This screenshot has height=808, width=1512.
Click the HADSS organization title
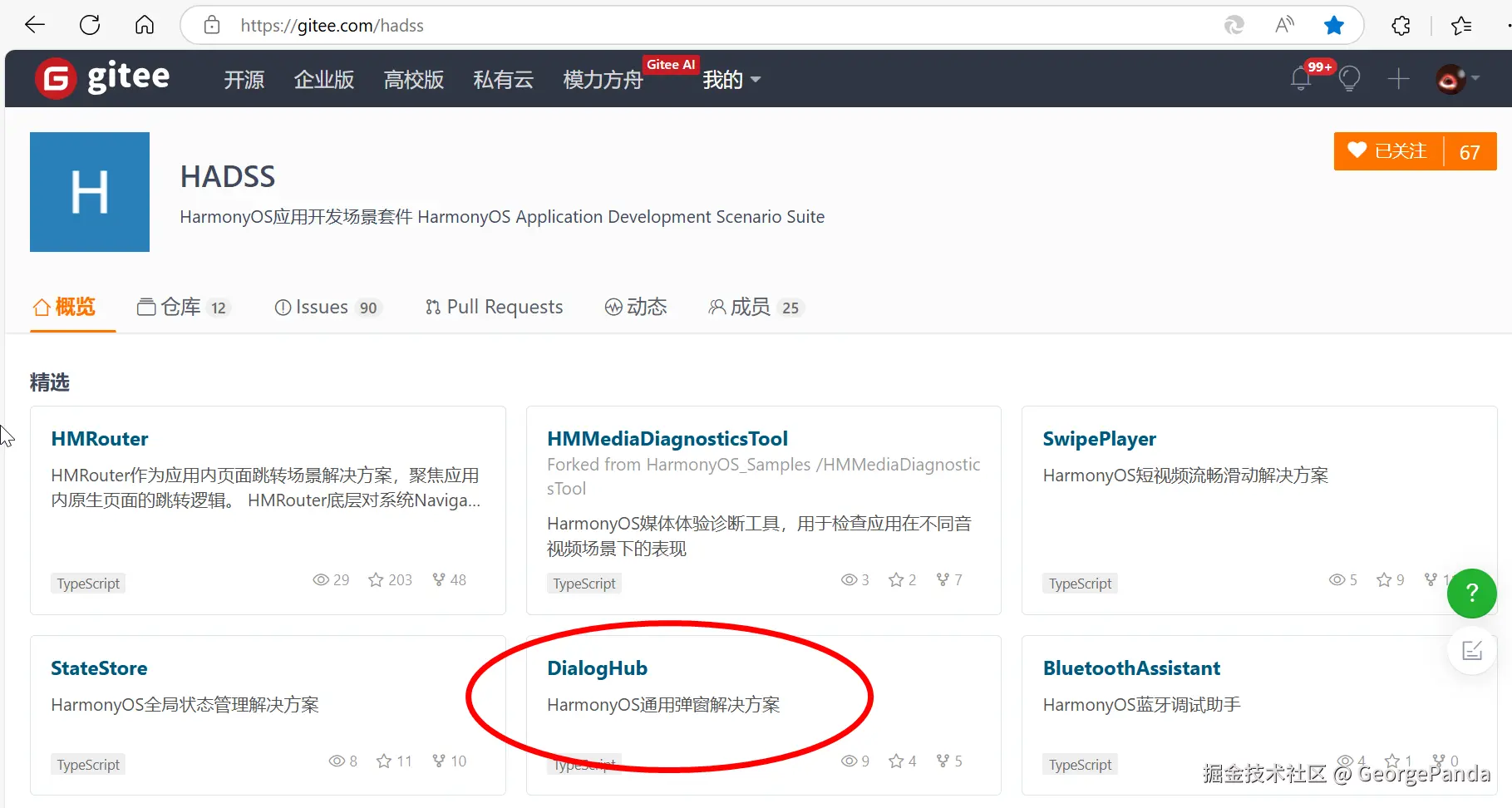coord(228,177)
